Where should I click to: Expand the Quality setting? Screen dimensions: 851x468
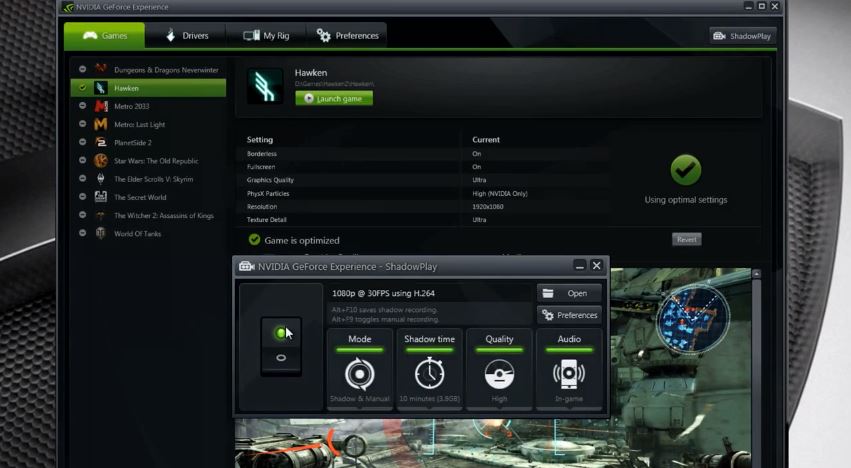click(499, 369)
